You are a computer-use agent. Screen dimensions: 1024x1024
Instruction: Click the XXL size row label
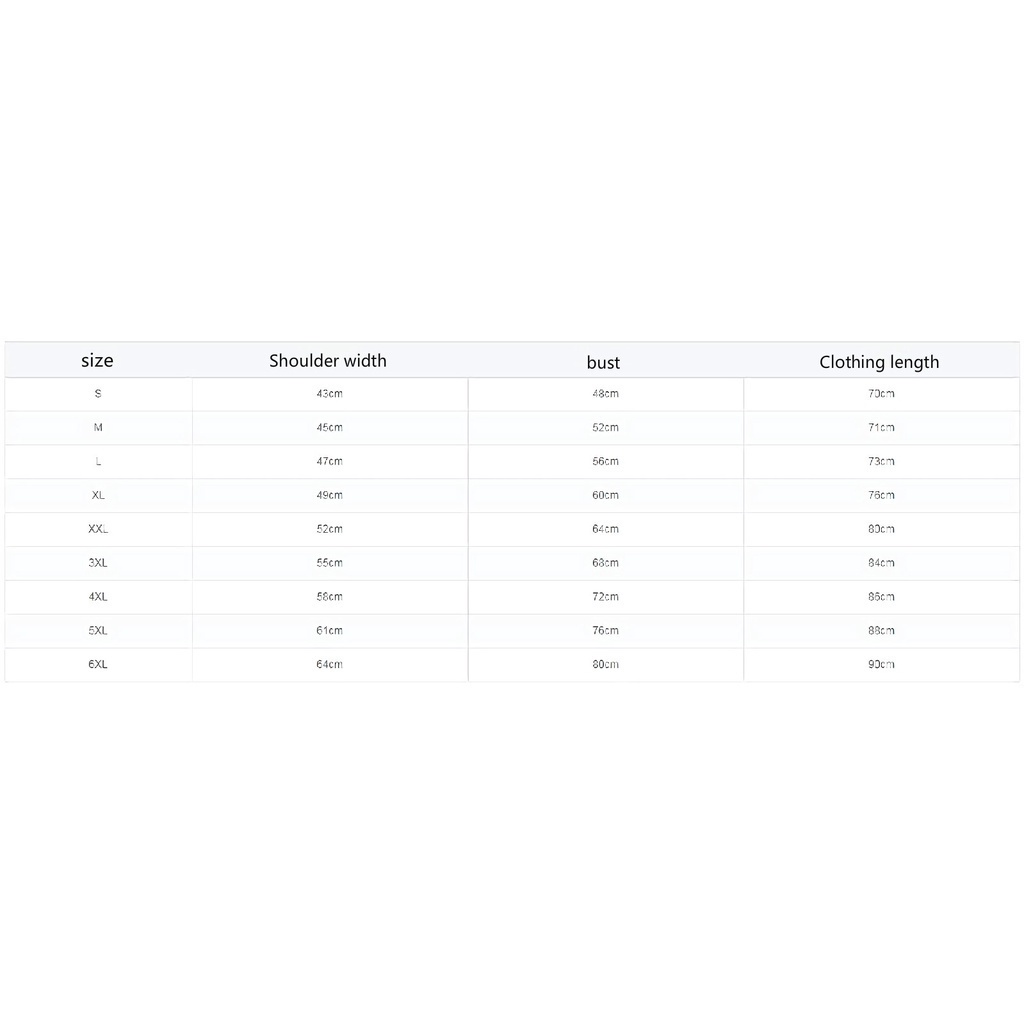tap(98, 529)
